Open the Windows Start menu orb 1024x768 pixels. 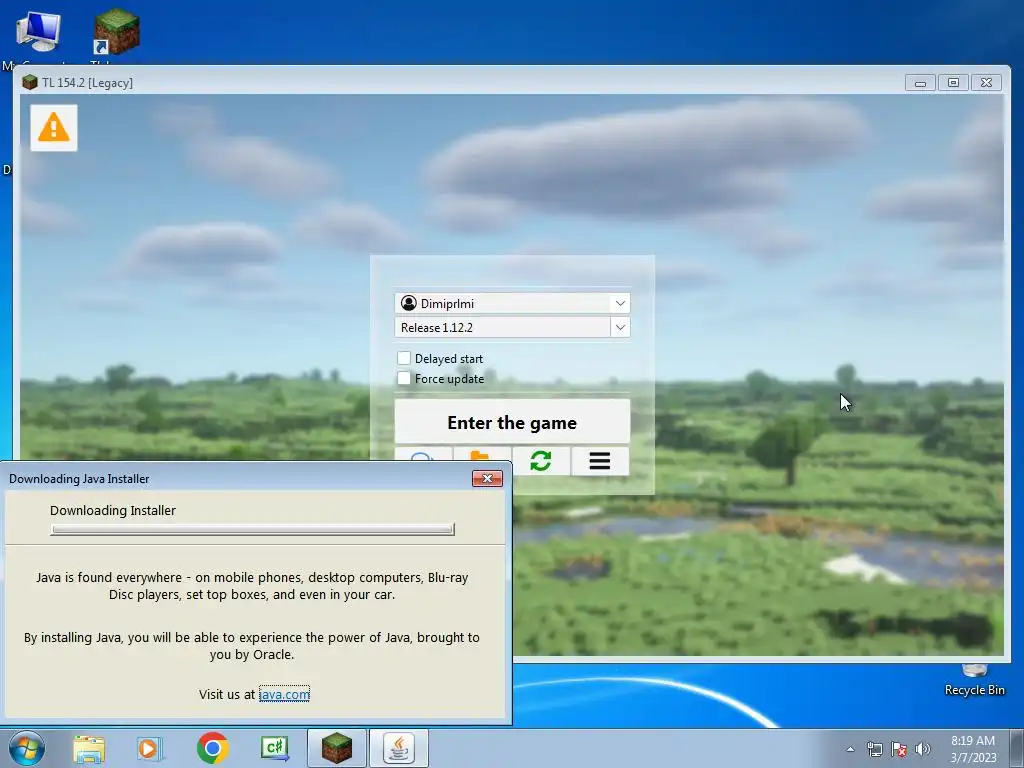[x=26, y=748]
